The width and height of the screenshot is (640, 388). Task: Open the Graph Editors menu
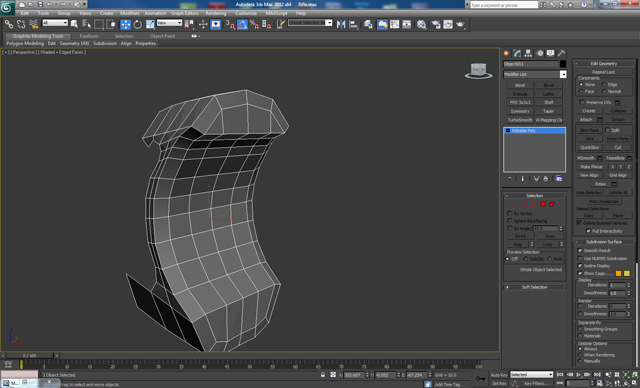[x=184, y=13]
